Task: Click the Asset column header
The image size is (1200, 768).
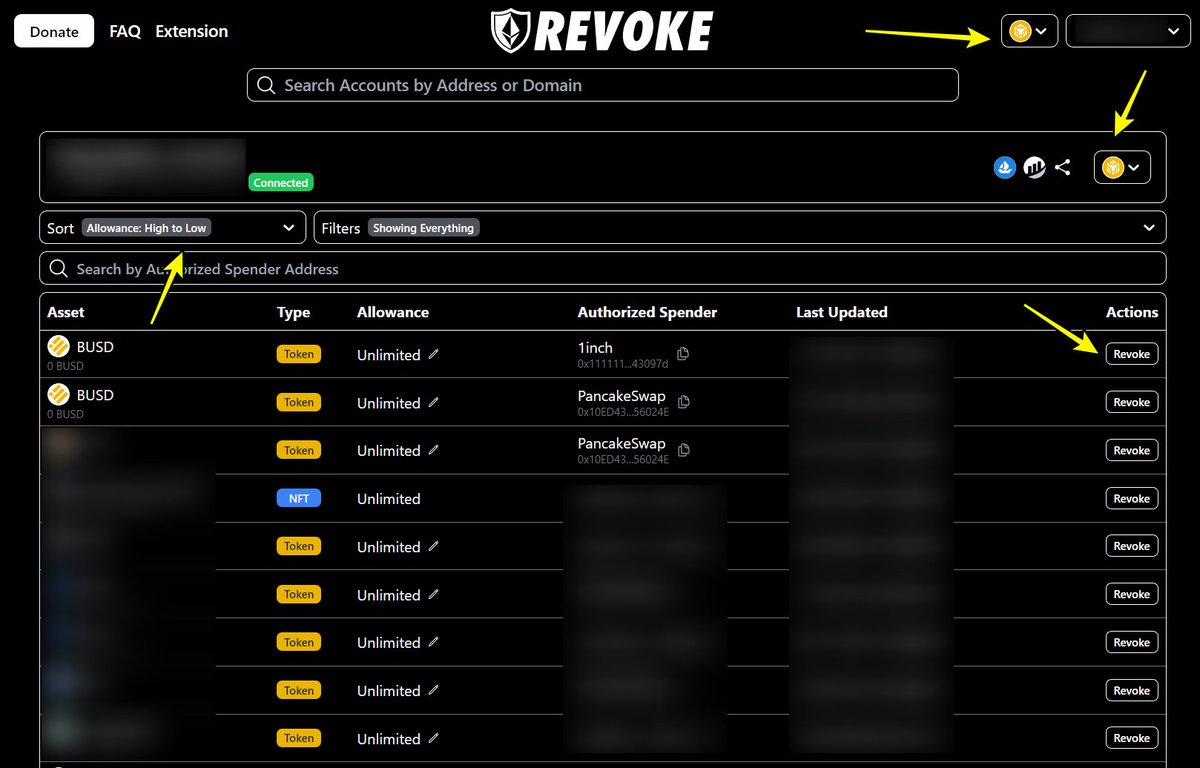Action: point(66,312)
